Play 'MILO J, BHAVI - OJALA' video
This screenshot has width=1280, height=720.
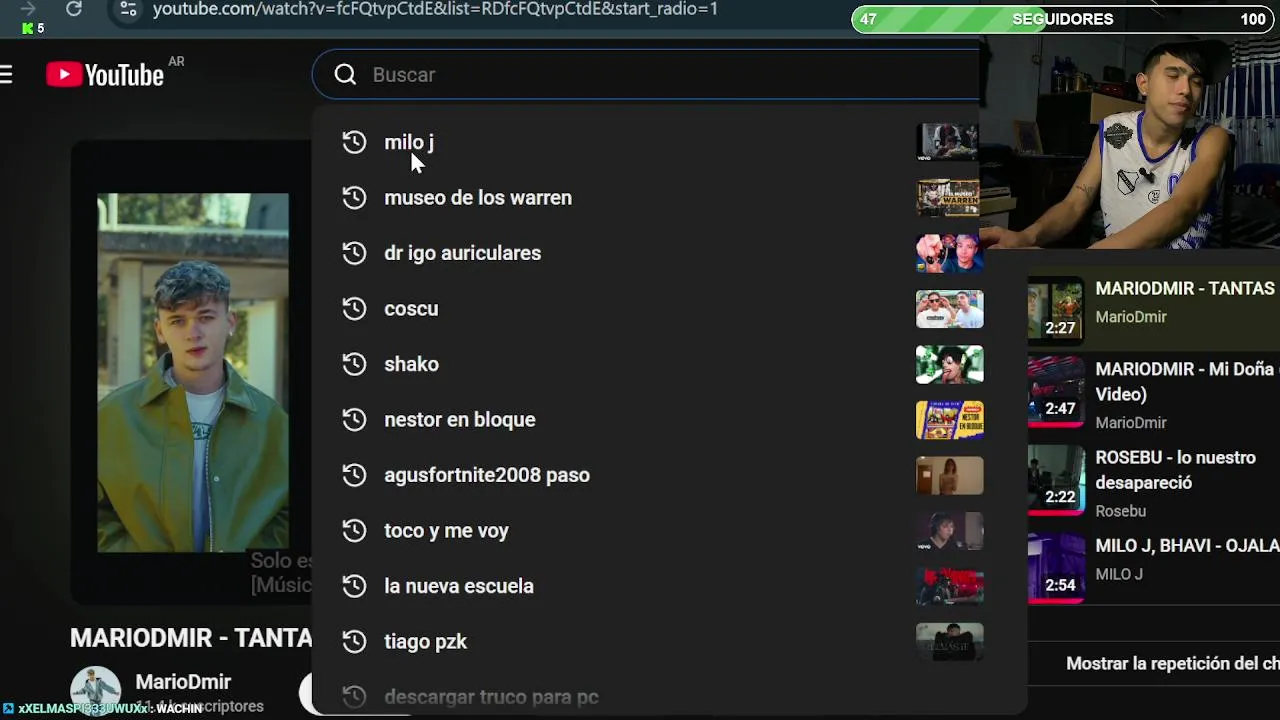tap(1187, 546)
